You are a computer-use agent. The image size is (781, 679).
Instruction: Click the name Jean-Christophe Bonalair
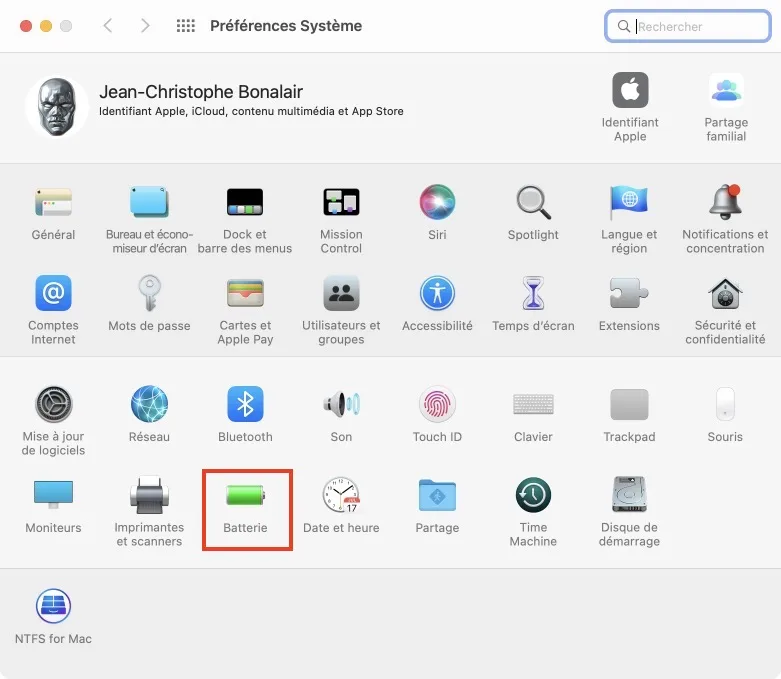[201, 92]
